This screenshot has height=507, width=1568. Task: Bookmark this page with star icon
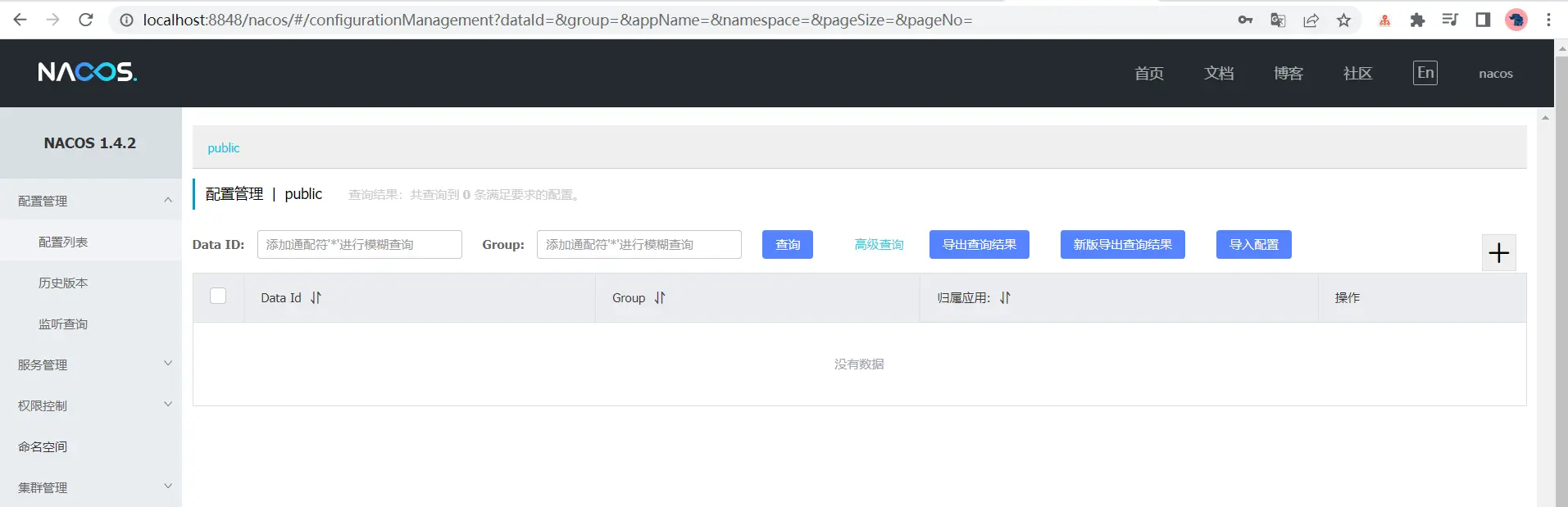[1343, 20]
